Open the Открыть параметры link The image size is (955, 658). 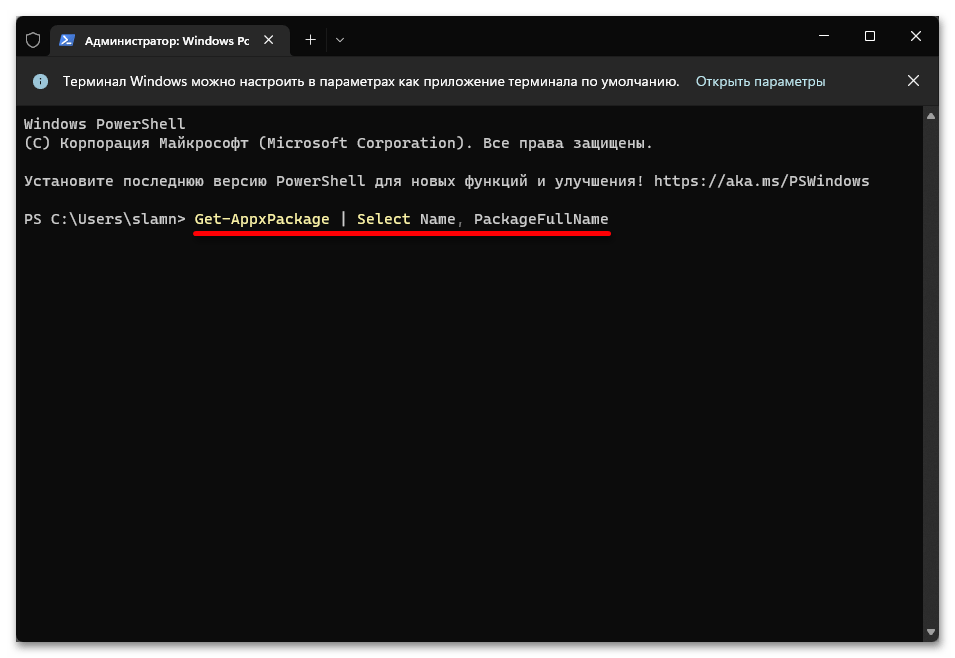760,81
